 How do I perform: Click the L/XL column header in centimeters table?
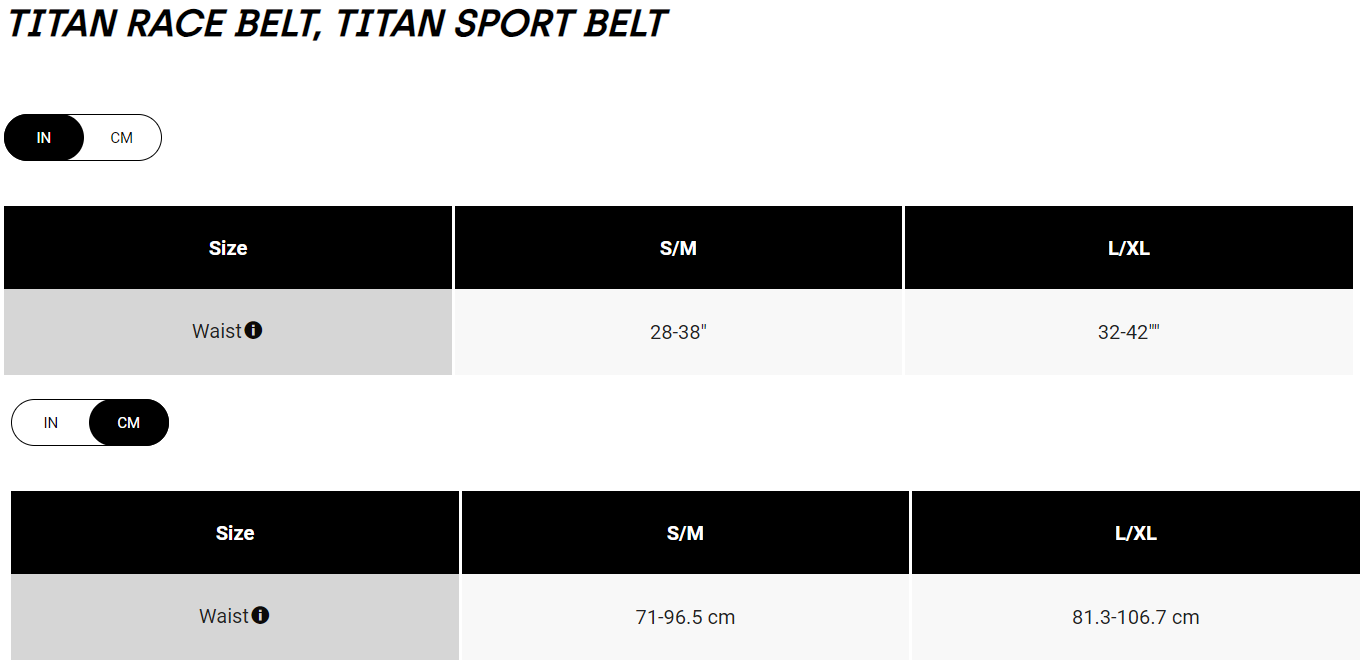(1136, 533)
